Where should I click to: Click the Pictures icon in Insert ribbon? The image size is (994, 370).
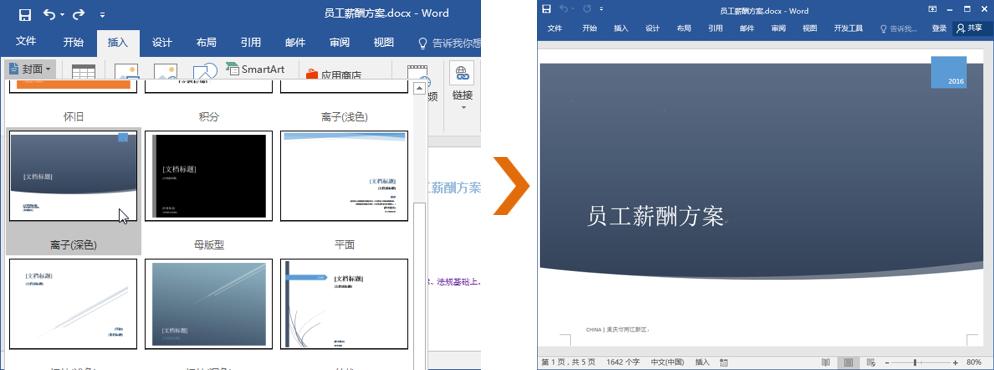(x=126, y=72)
